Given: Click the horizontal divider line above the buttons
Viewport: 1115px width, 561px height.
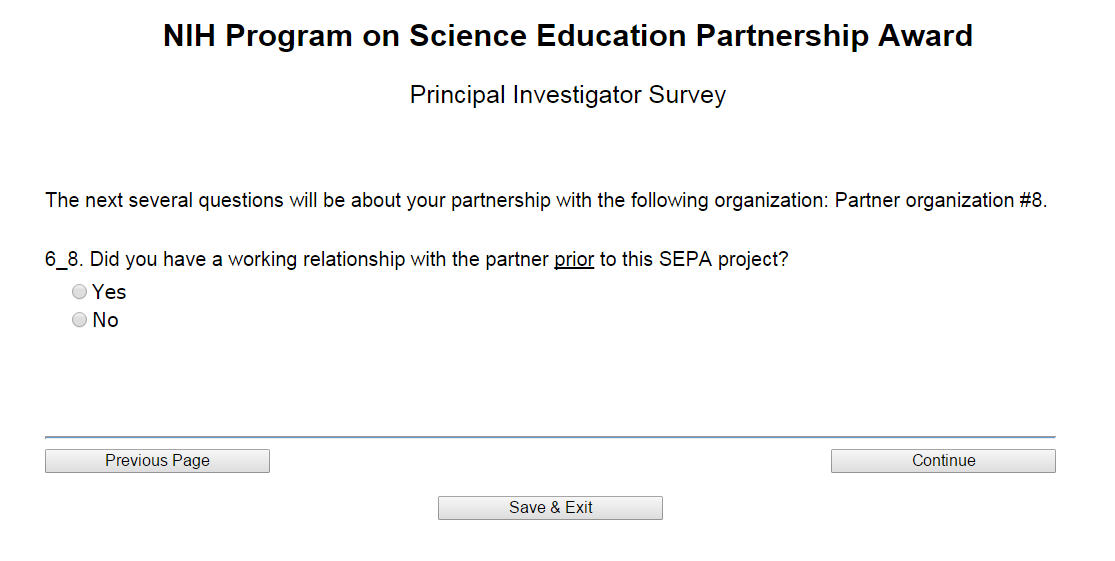Looking at the screenshot, I should click(550, 437).
